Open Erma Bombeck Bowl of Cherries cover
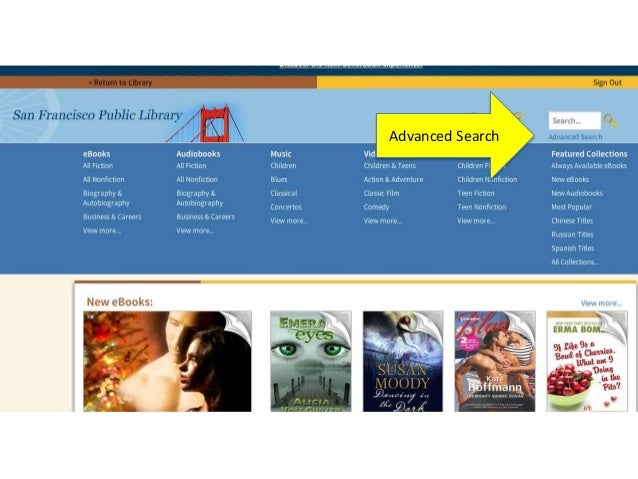This screenshot has height=479, width=638. pyautogui.click(x=587, y=361)
